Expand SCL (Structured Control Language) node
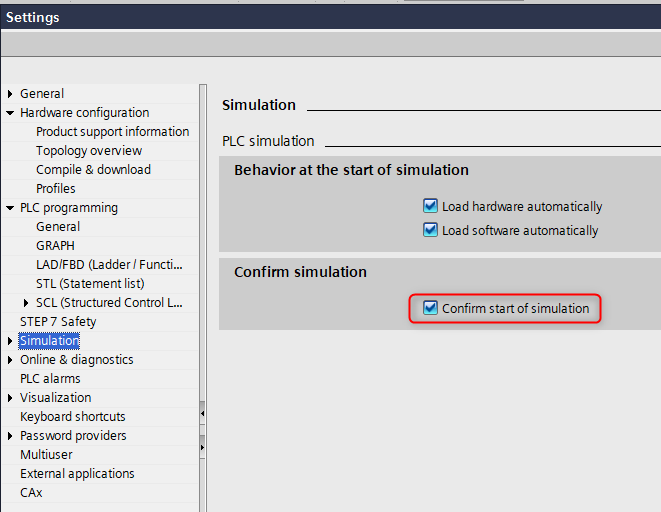The width and height of the screenshot is (661, 512). [26, 303]
